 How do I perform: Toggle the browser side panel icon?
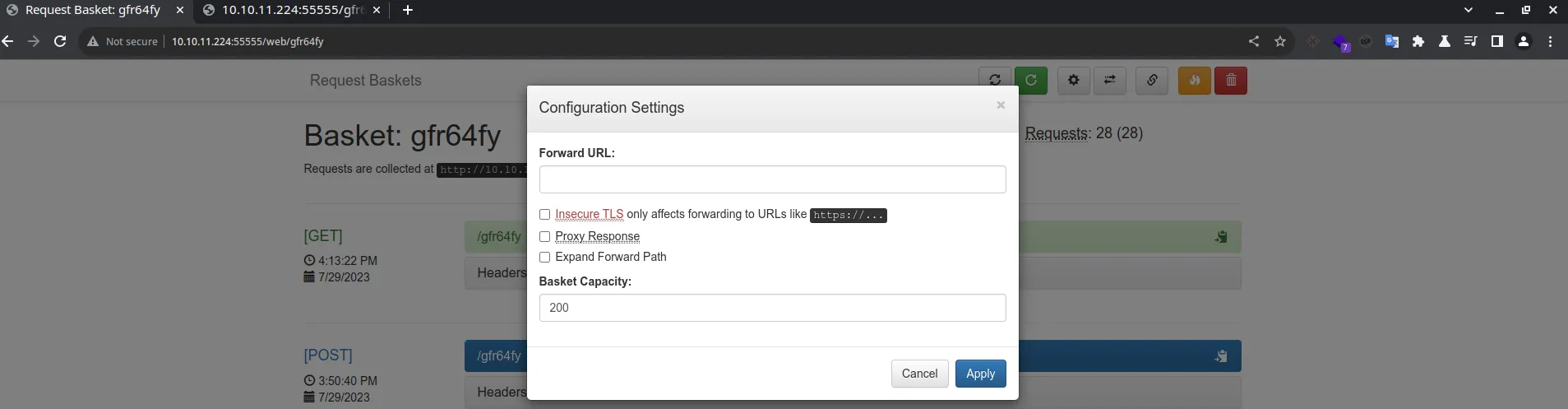[x=1497, y=41]
